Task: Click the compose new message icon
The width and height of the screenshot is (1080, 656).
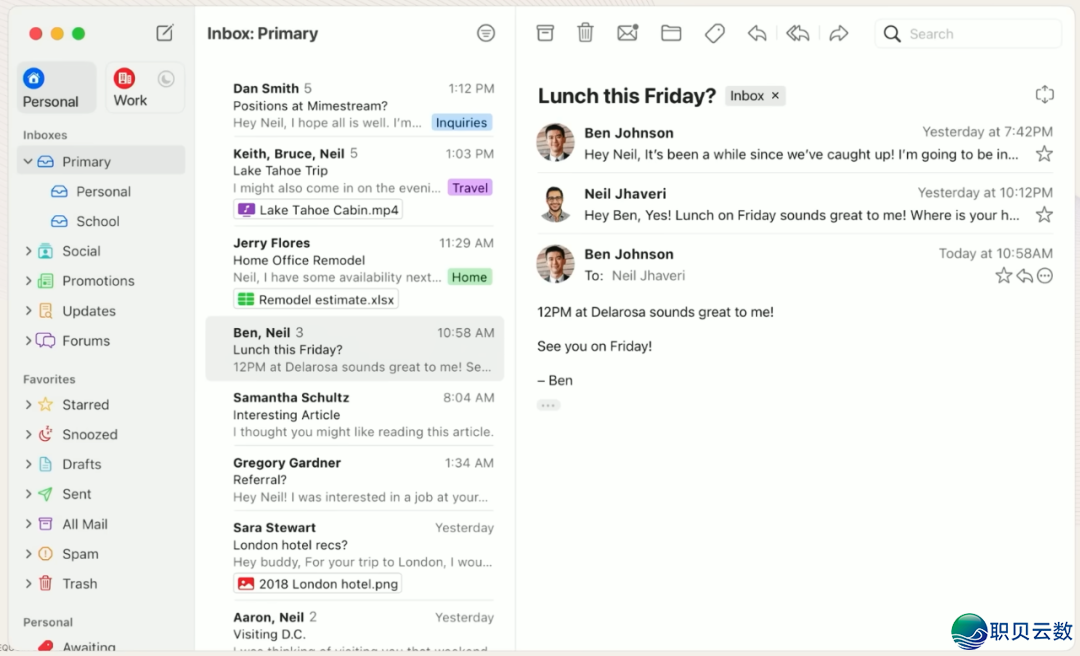Action: click(165, 33)
